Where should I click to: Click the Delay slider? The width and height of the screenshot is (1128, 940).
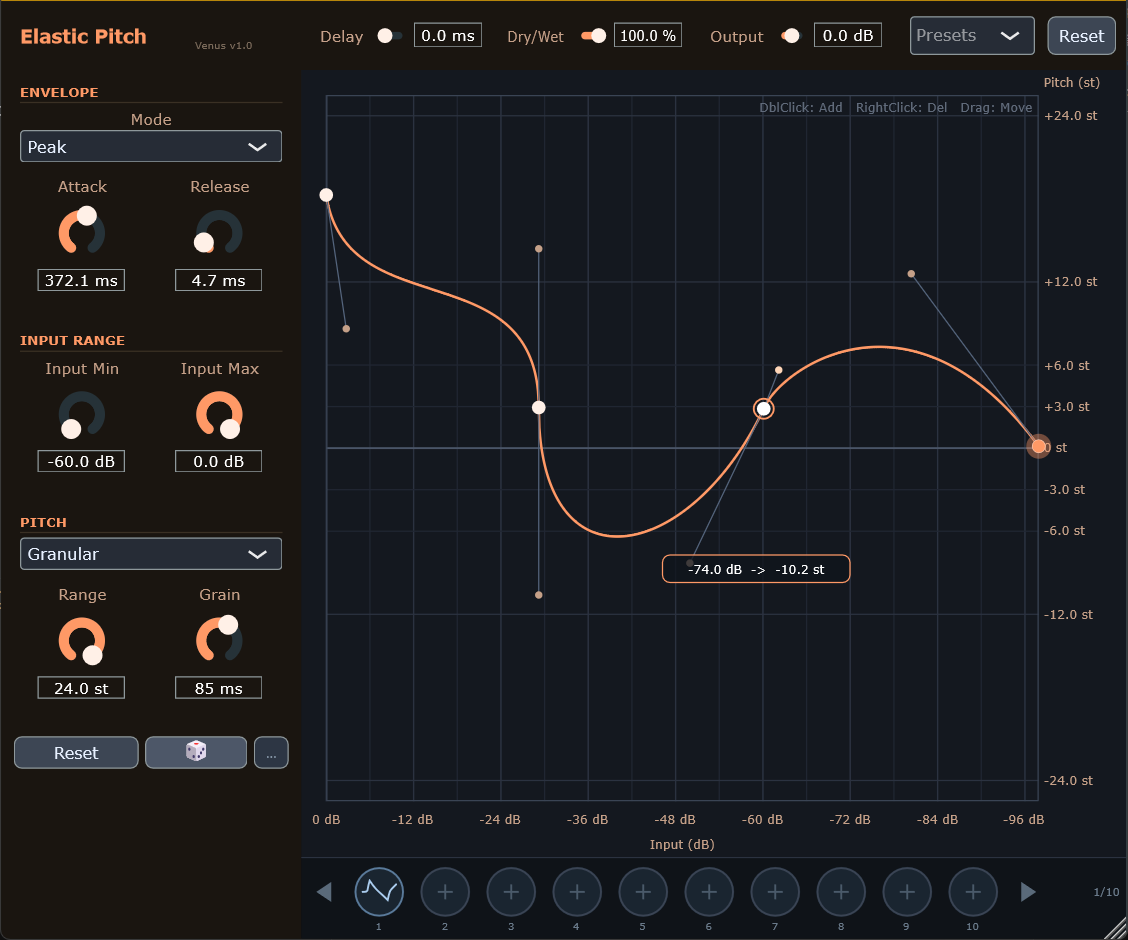389,35
